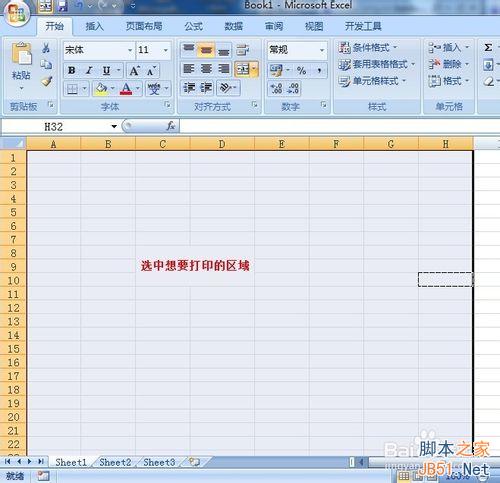Viewport: 500px width, 483px height.
Task: Click the AutoSum sigma icon
Action: 488,48
